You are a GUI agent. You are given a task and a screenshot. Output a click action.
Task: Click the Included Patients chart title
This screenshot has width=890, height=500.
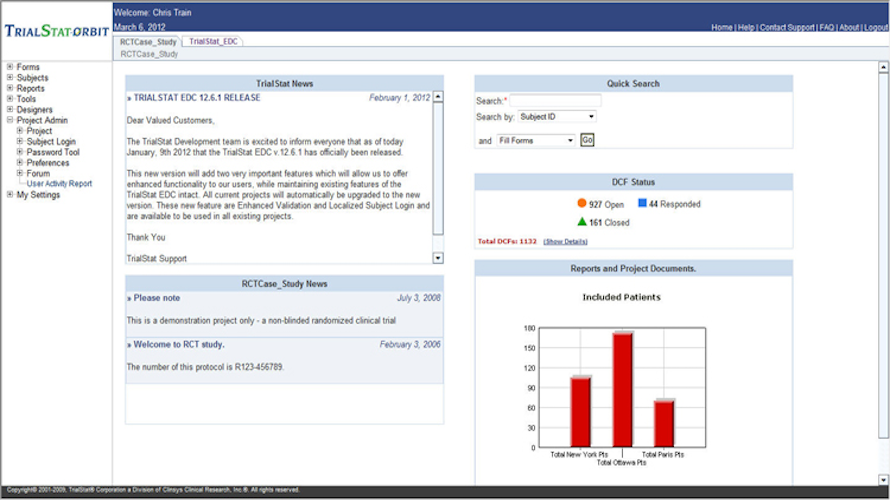tap(622, 297)
